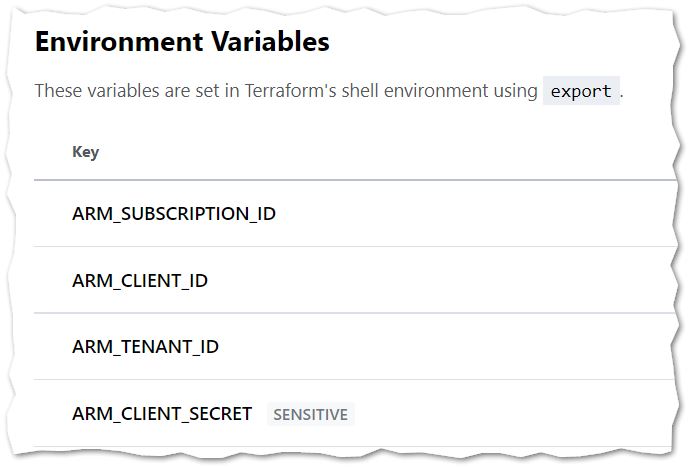Click the SENSITIVE badge
This screenshot has width=690, height=468.
[311, 414]
